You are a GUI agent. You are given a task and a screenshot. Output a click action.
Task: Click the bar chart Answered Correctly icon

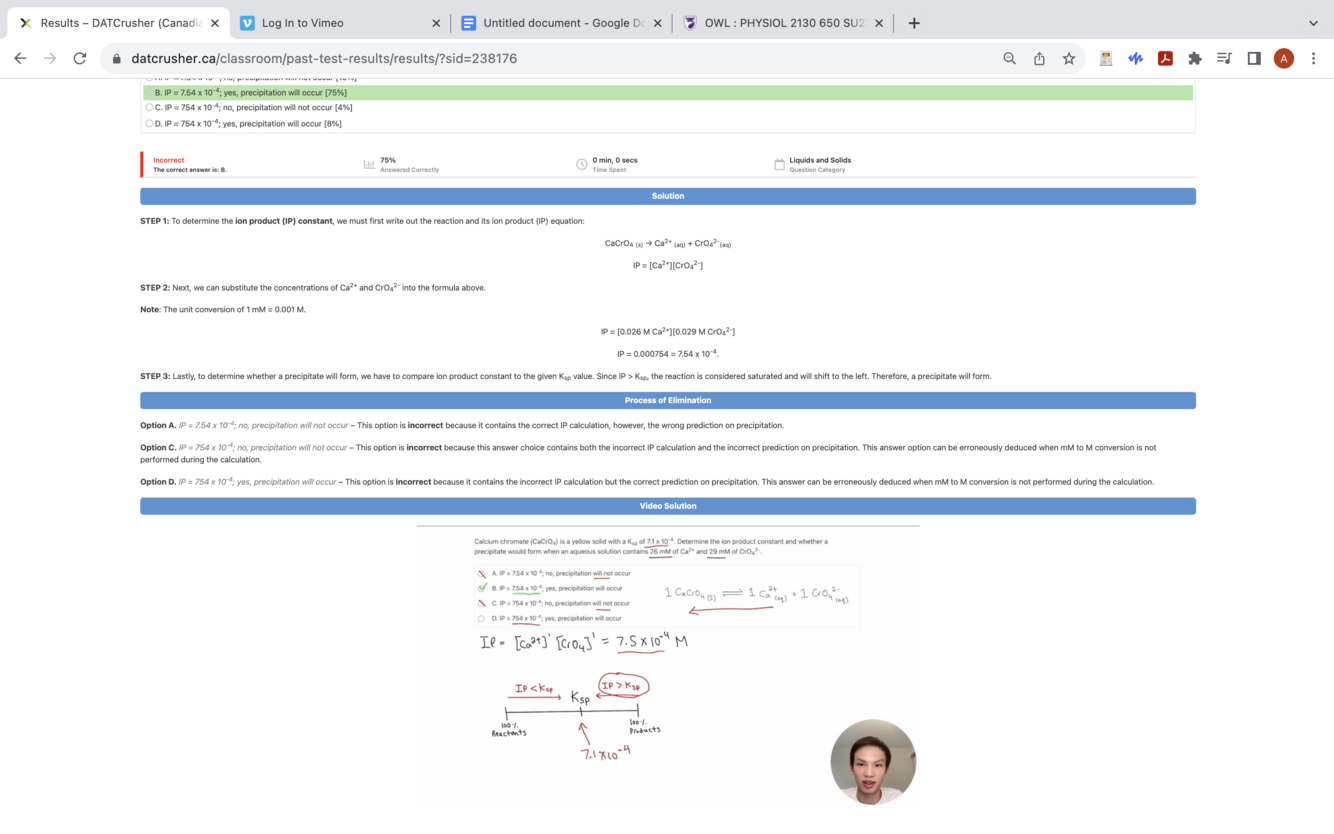369,164
